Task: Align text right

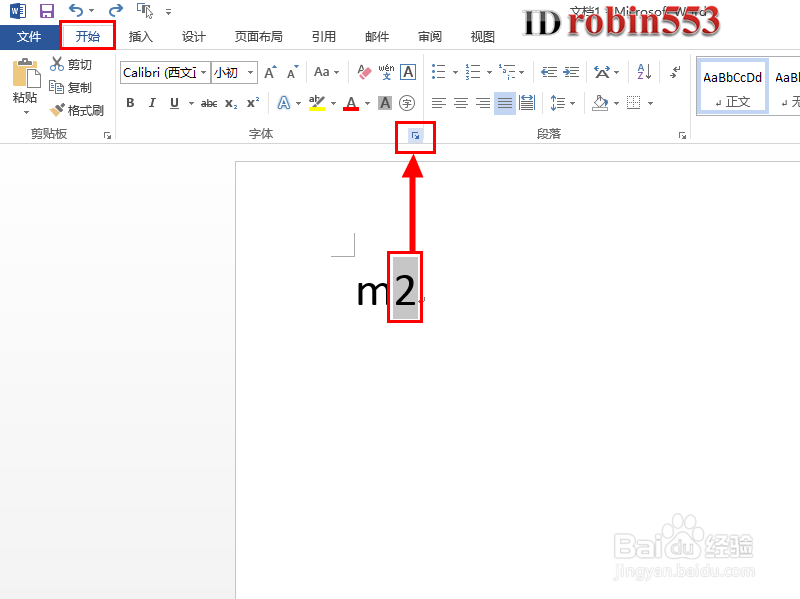Action: click(x=483, y=104)
